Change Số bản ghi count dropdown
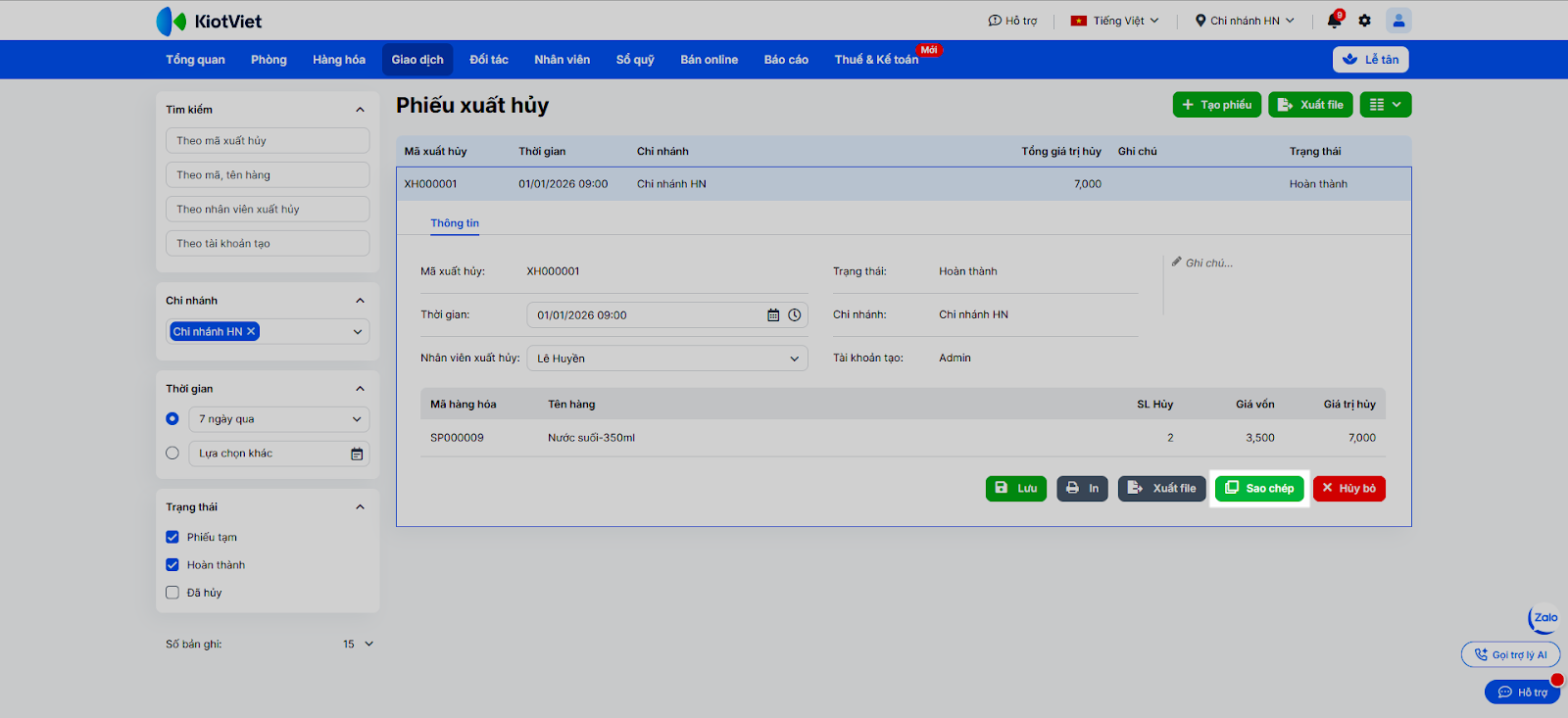This screenshot has width=1568, height=718. [358, 645]
